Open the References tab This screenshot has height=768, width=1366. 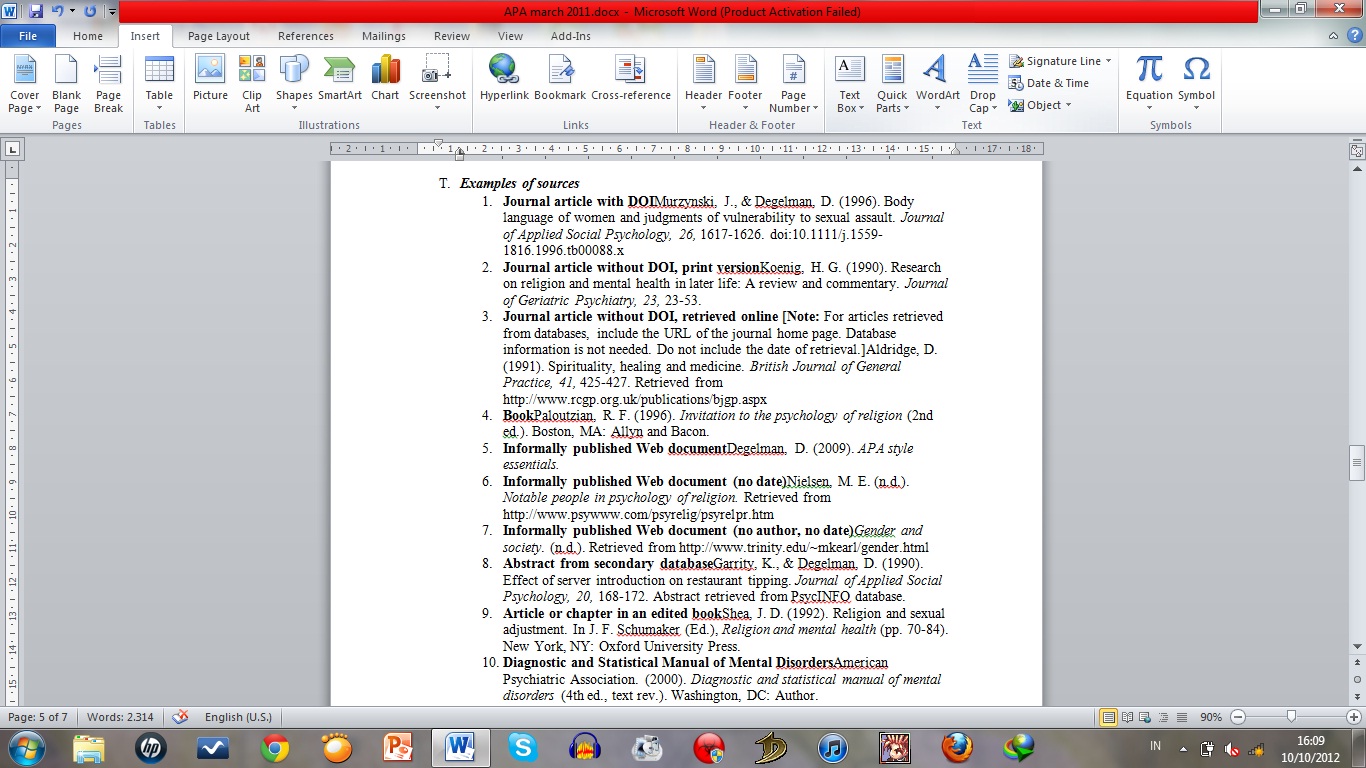[306, 36]
